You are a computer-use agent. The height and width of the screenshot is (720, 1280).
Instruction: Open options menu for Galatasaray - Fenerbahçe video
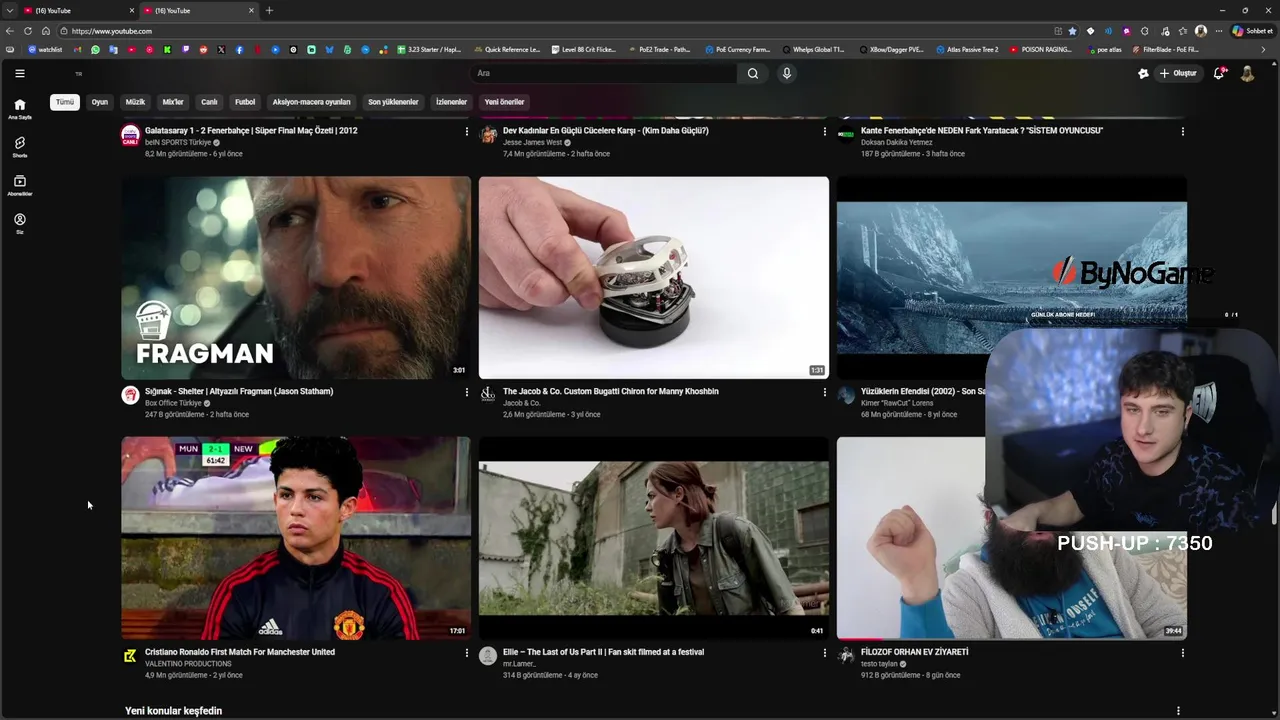[x=467, y=131]
